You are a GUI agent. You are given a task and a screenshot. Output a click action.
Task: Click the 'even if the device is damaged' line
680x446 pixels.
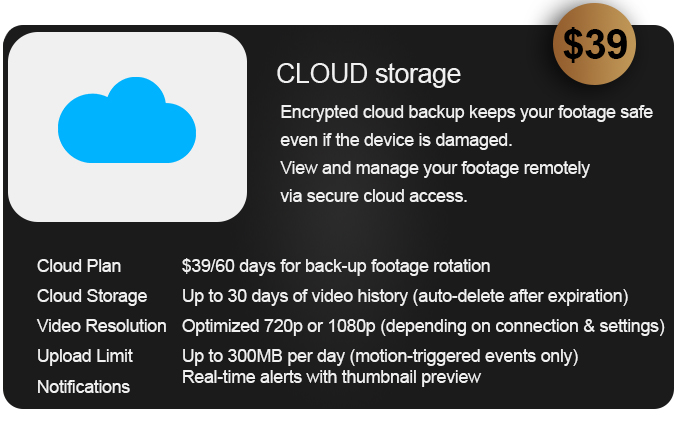pyautogui.click(x=410, y=140)
